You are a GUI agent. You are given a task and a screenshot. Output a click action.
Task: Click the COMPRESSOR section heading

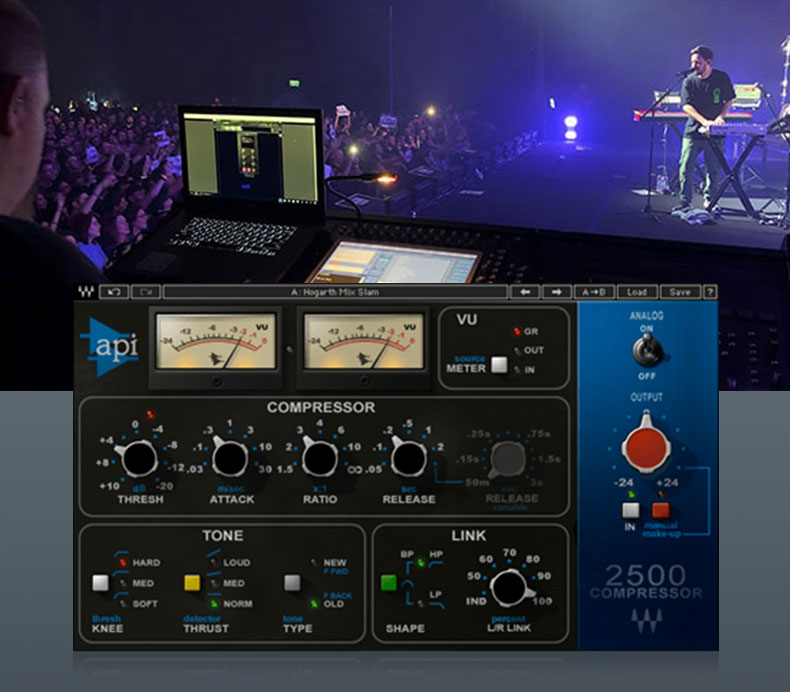click(321, 407)
